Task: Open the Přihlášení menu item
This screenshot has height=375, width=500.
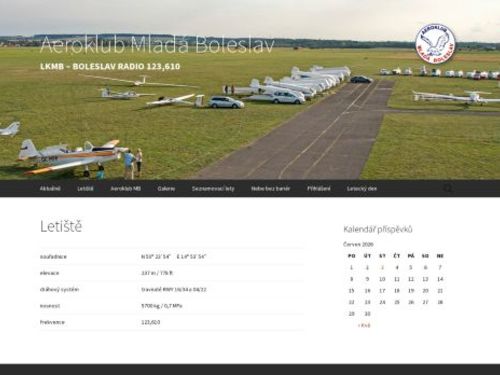Action: [x=319, y=189]
